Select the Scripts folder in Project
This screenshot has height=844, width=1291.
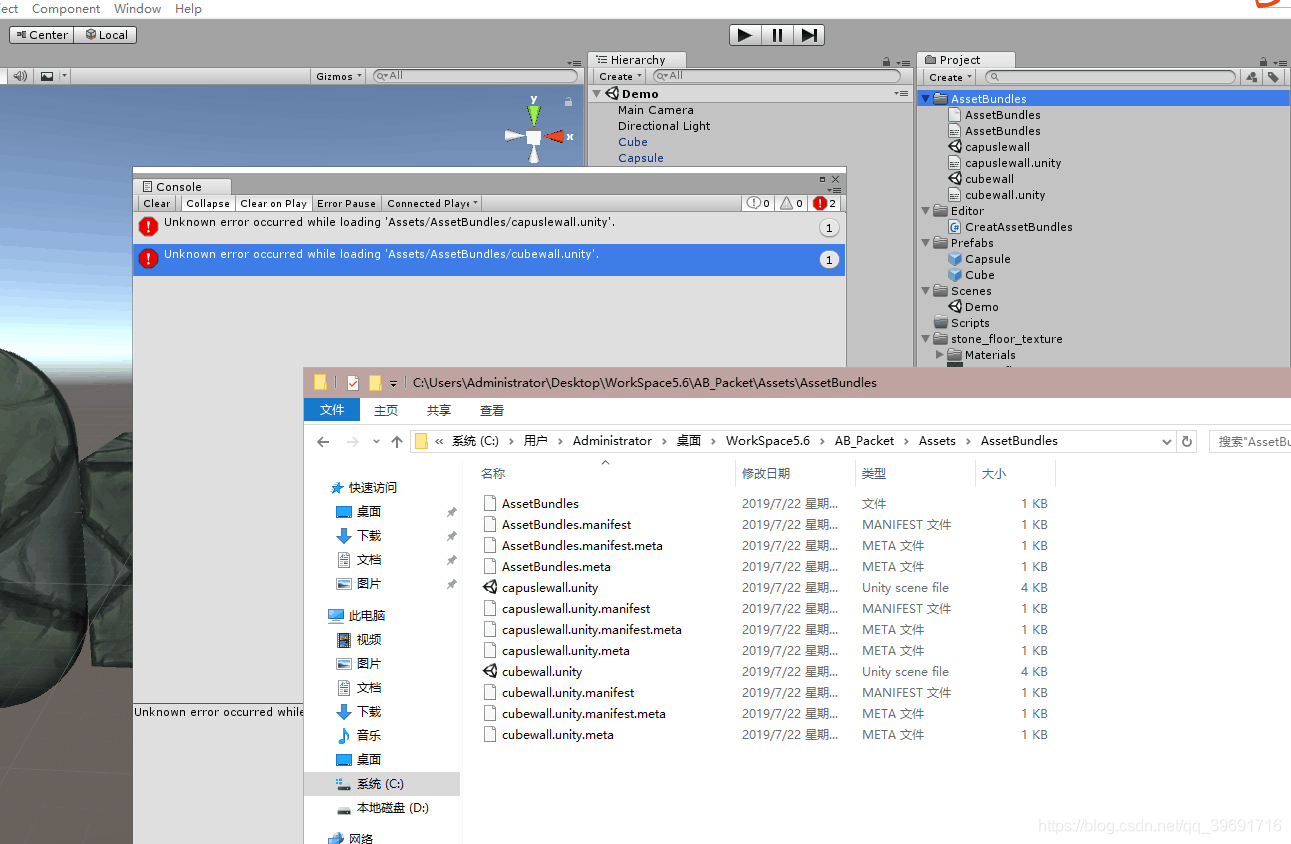pyautogui.click(x=961, y=323)
